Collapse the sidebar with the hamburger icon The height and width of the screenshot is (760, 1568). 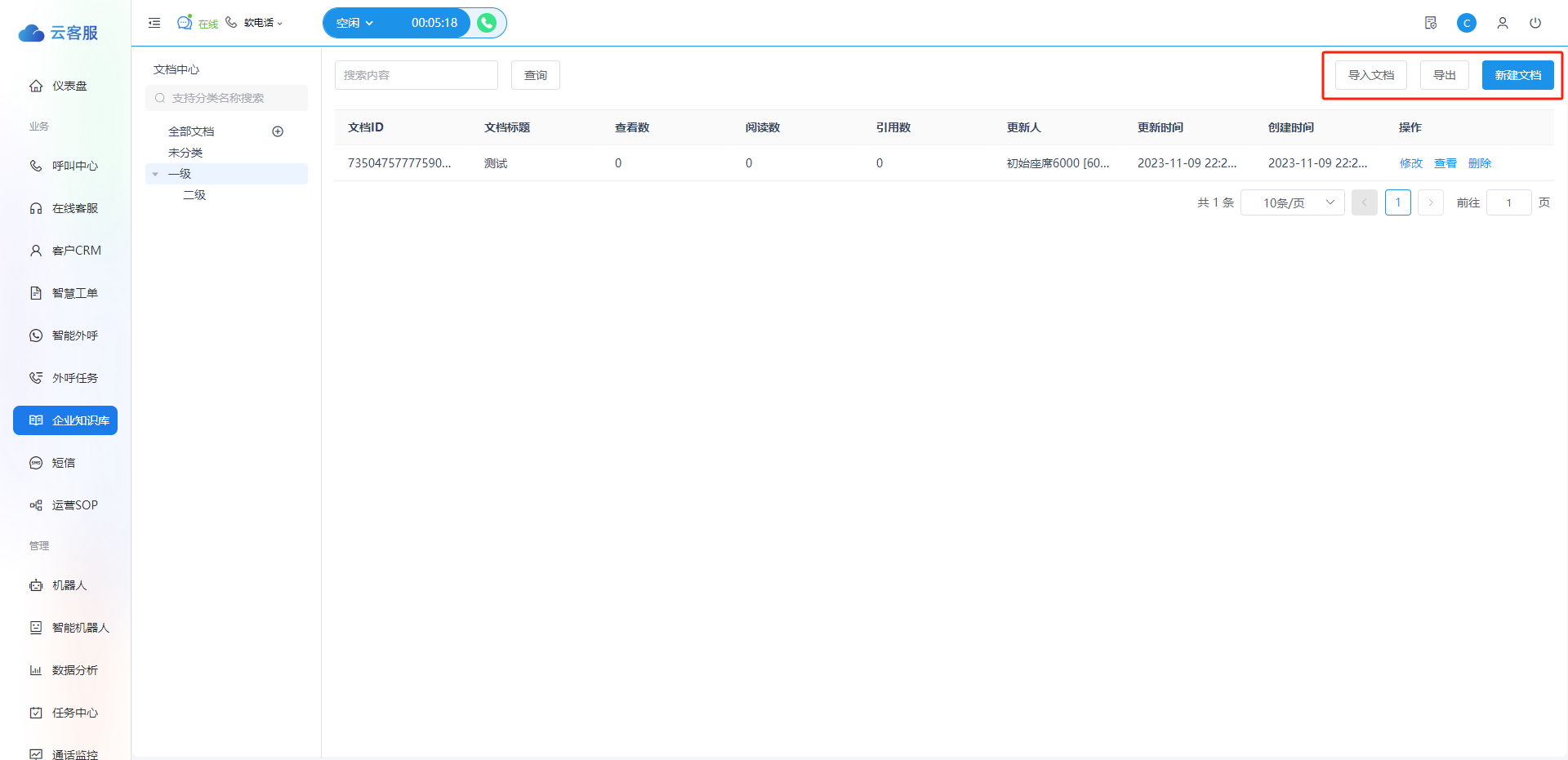tap(154, 23)
